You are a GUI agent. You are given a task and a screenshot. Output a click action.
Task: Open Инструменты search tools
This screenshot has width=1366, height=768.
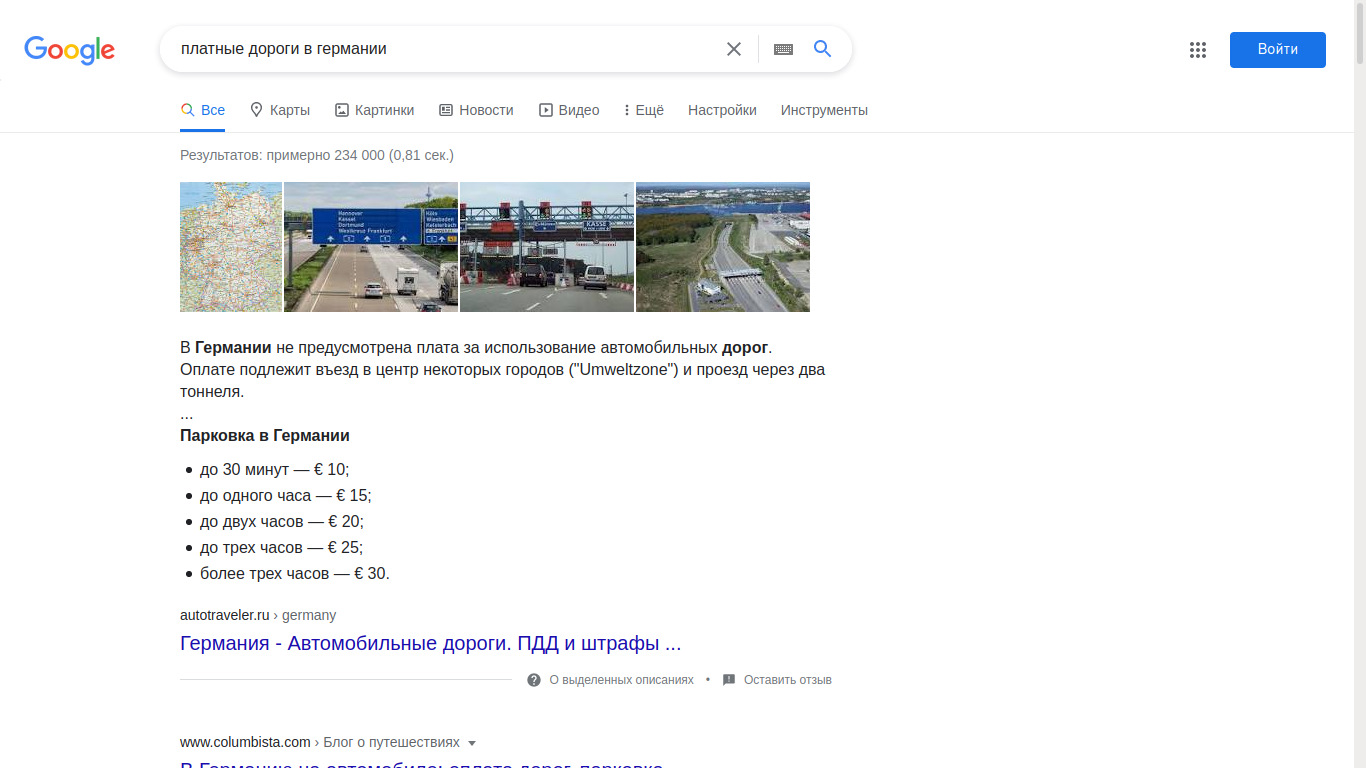pyautogui.click(x=824, y=110)
